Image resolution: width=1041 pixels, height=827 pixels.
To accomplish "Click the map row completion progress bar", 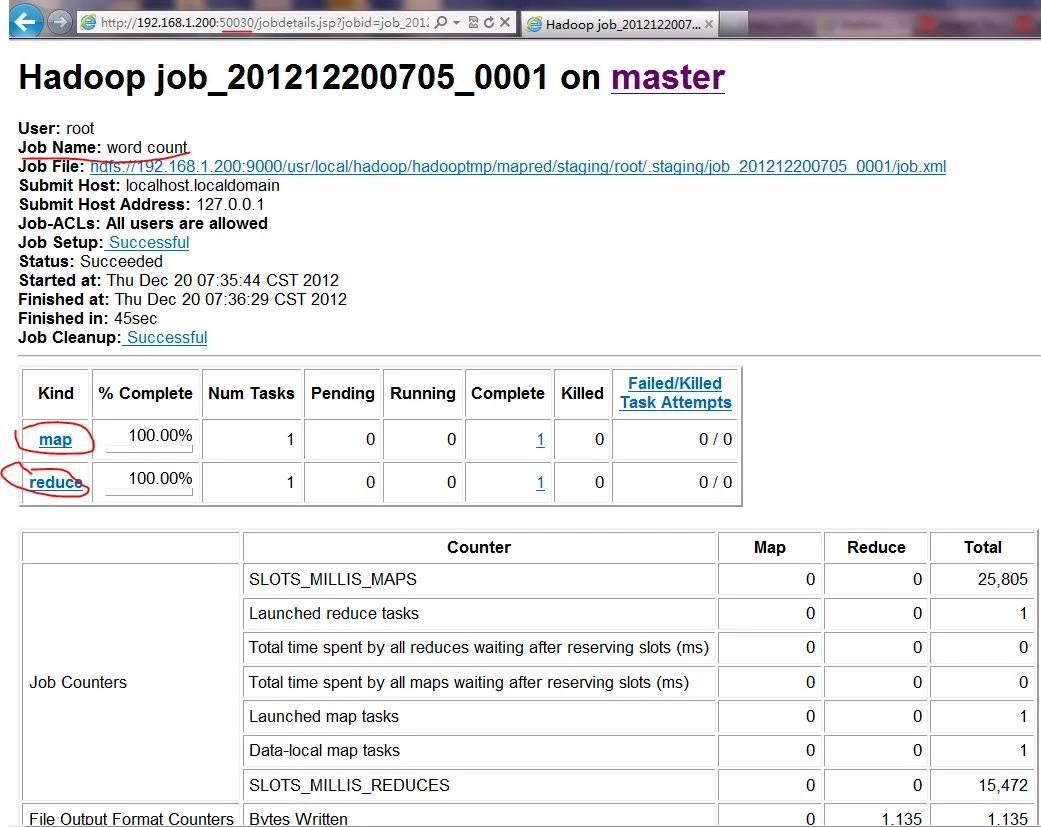I will (148, 450).
